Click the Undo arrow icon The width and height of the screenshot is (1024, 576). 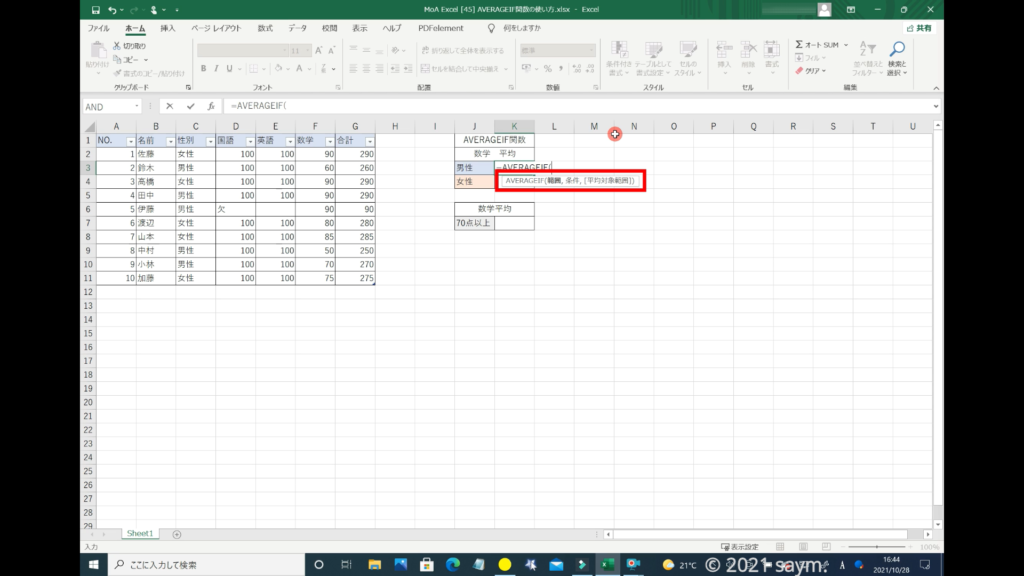[x=113, y=10]
